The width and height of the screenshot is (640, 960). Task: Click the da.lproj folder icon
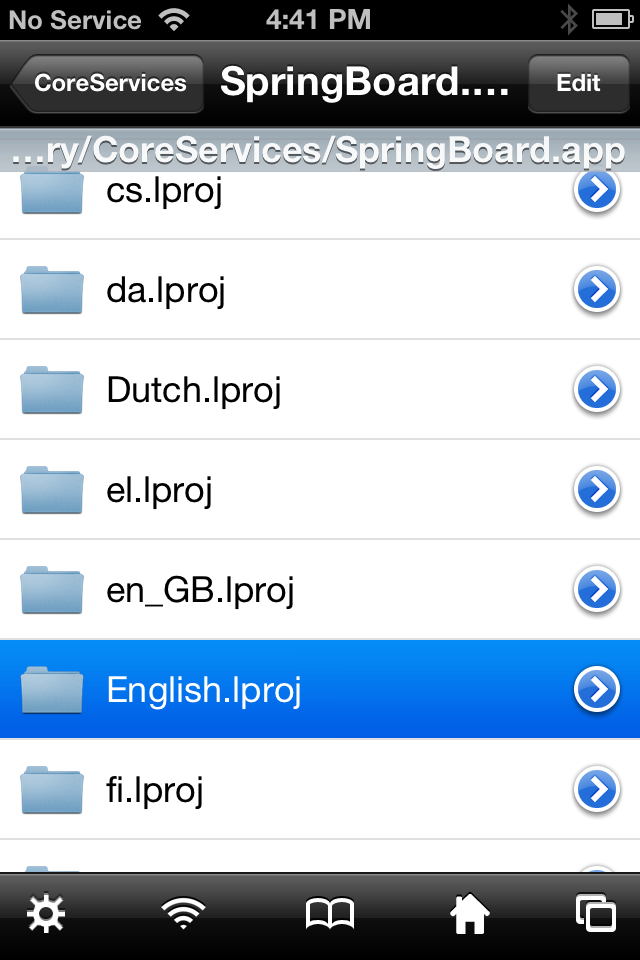[x=51, y=290]
